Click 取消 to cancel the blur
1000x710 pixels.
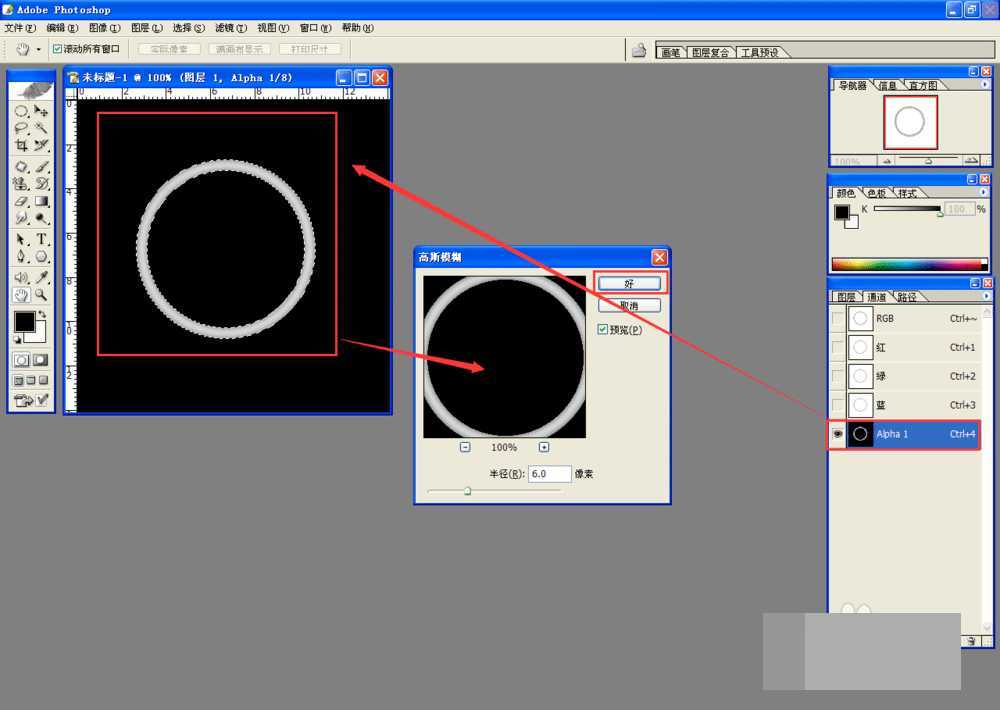[x=629, y=306]
